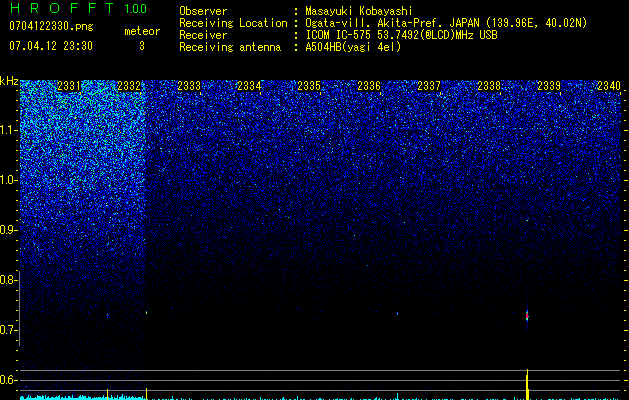The width and height of the screenshot is (629, 400).
Task: Click the observer name Masayuki Kobayashi
Action: (x=359, y=11)
